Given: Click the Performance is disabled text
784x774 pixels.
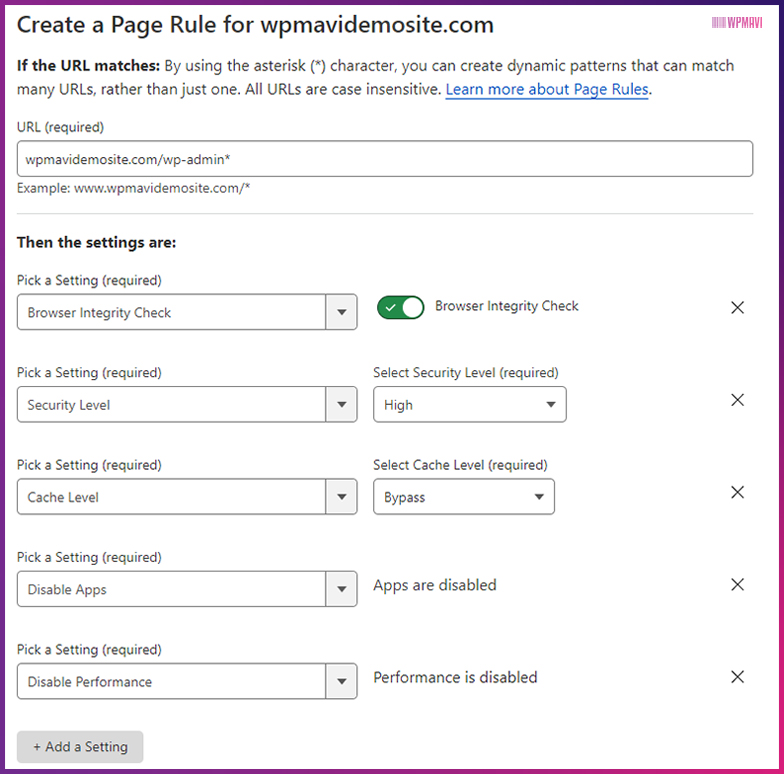Looking at the screenshot, I should coord(455,678).
